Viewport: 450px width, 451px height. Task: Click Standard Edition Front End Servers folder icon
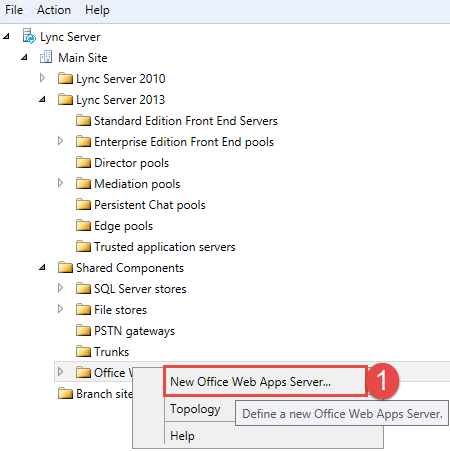[x=83, y=121]
